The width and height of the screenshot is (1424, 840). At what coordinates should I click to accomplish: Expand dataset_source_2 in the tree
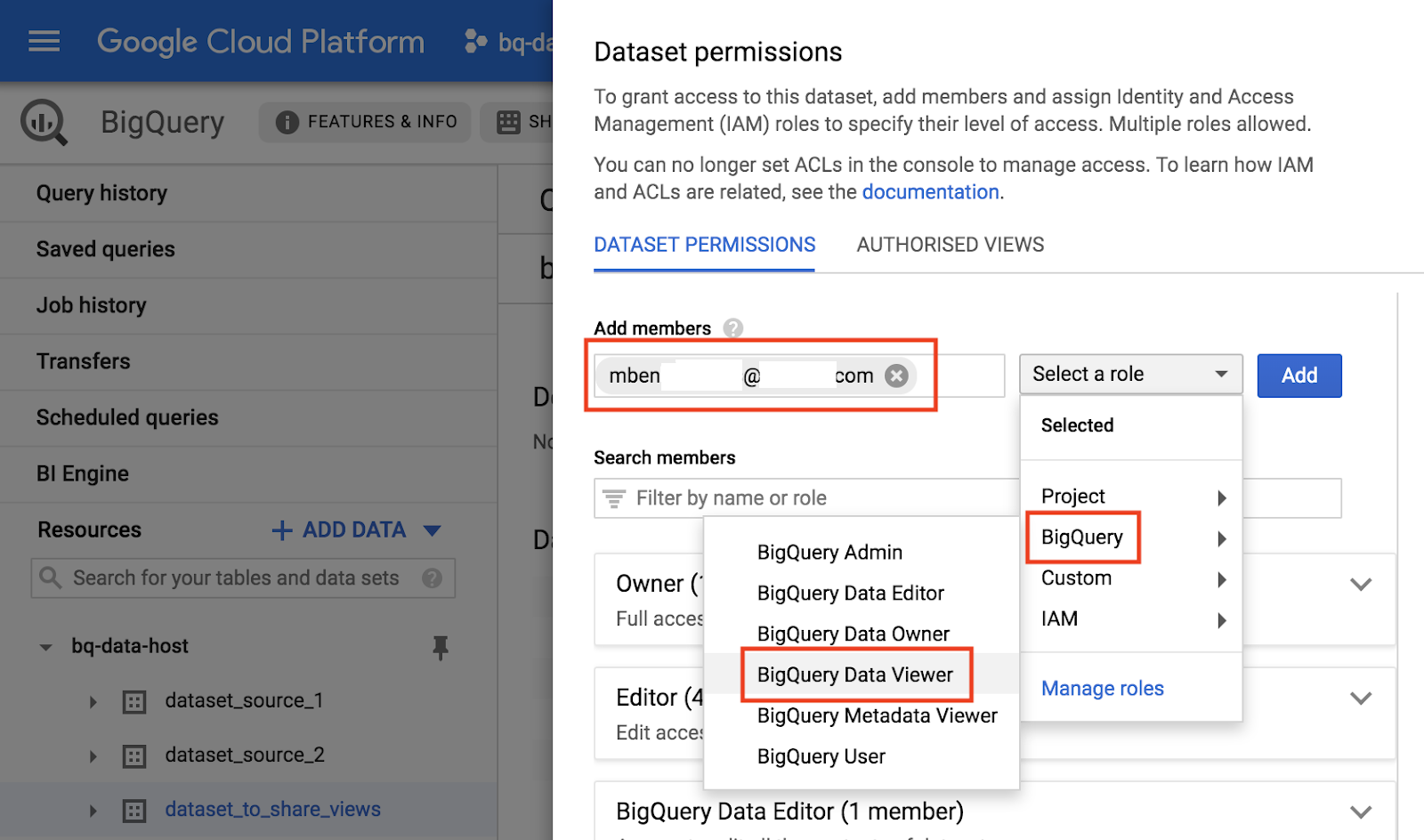click(93, 756)
